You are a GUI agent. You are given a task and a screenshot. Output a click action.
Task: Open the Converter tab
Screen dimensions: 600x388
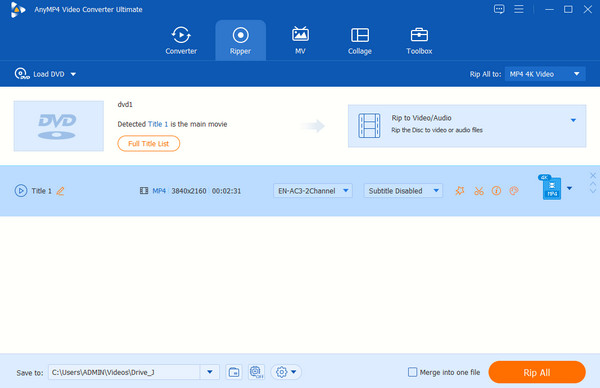181,41
